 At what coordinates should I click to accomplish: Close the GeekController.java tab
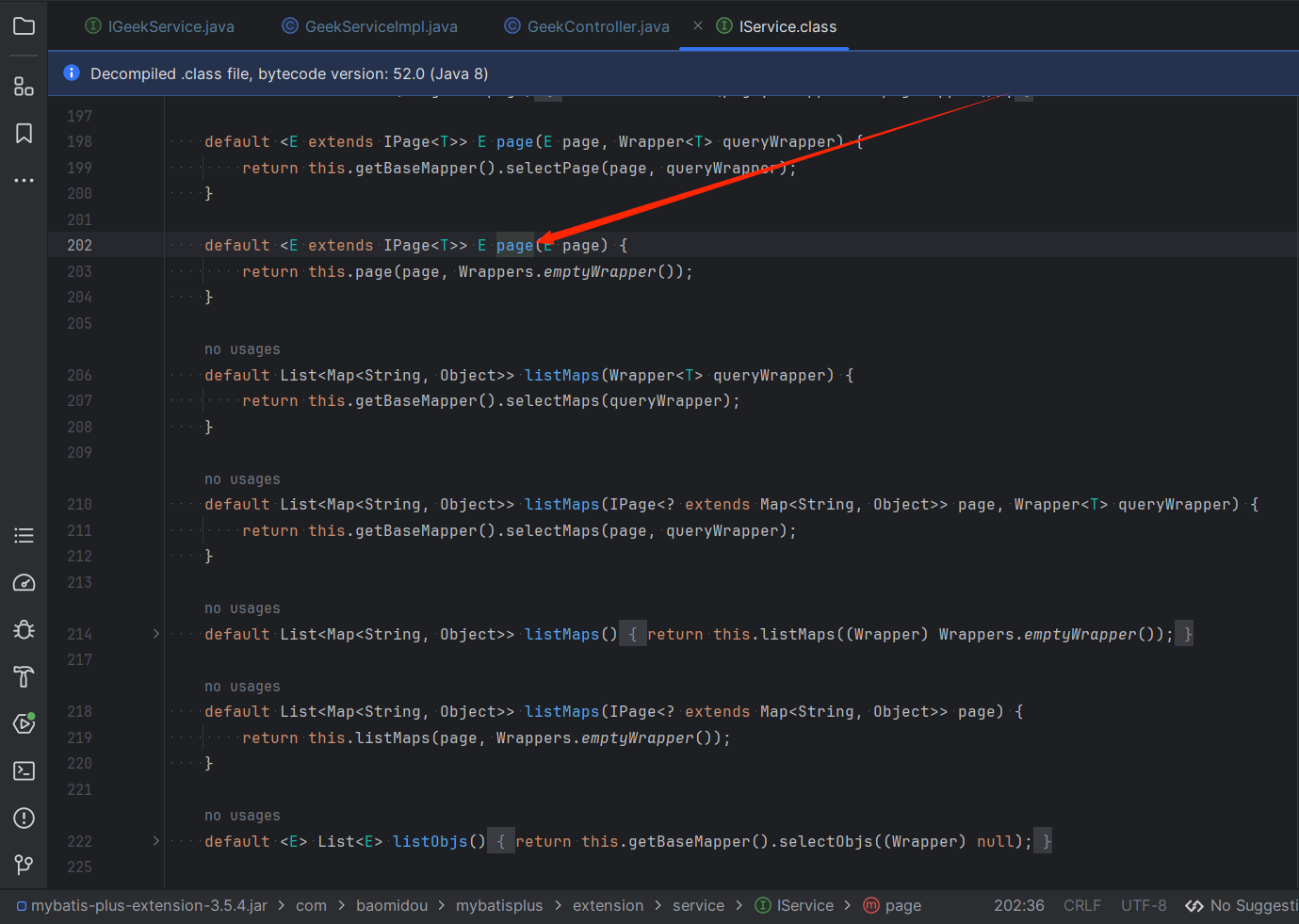click(x=697, y=26)
